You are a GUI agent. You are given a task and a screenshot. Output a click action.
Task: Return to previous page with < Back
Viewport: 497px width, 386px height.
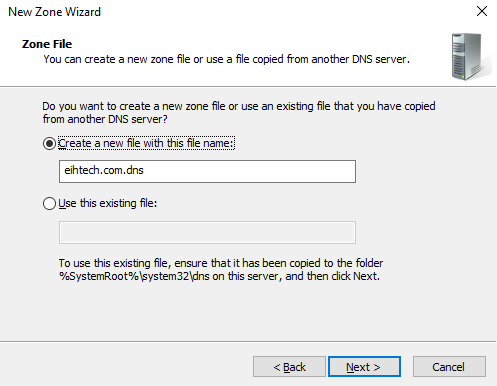point(289,367)
